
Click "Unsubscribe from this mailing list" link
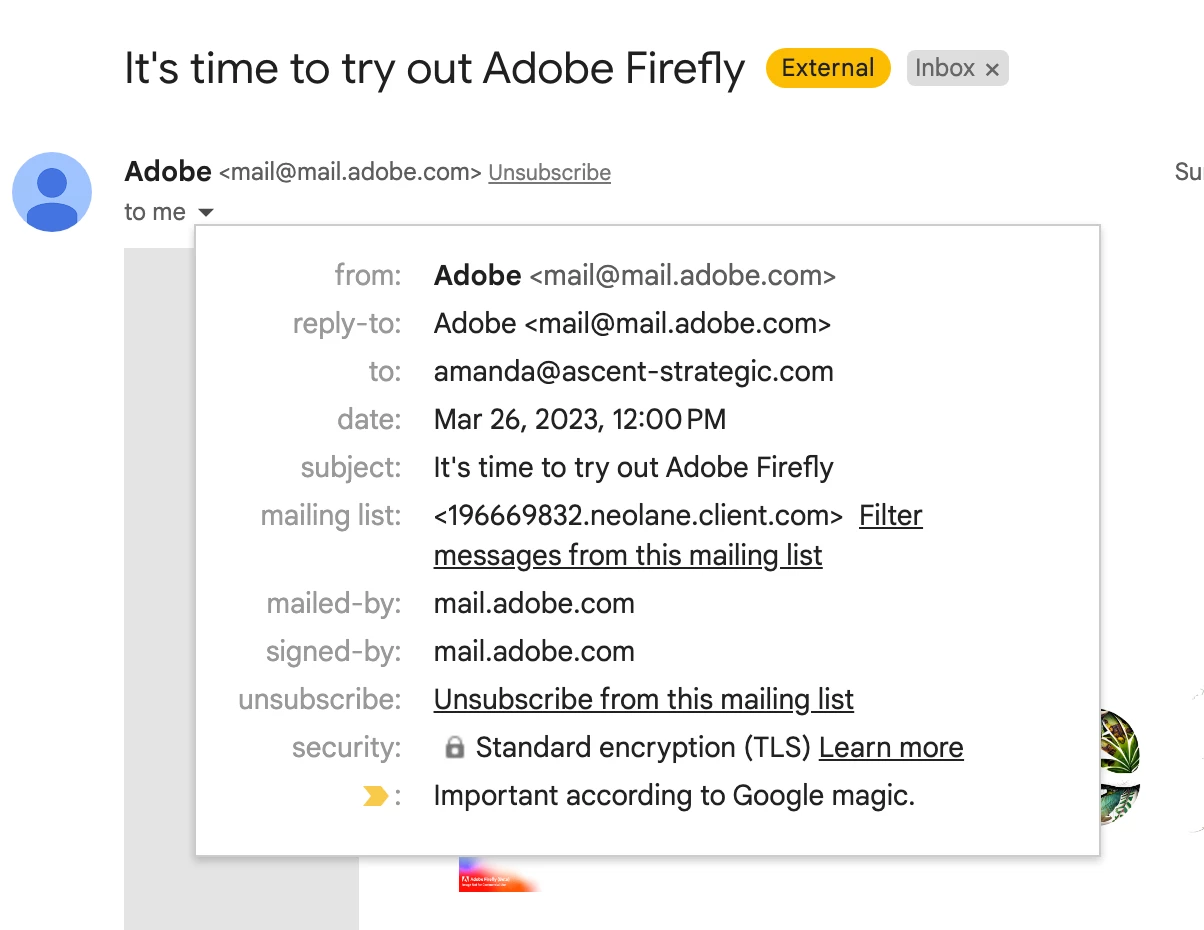tap(643, 699)
